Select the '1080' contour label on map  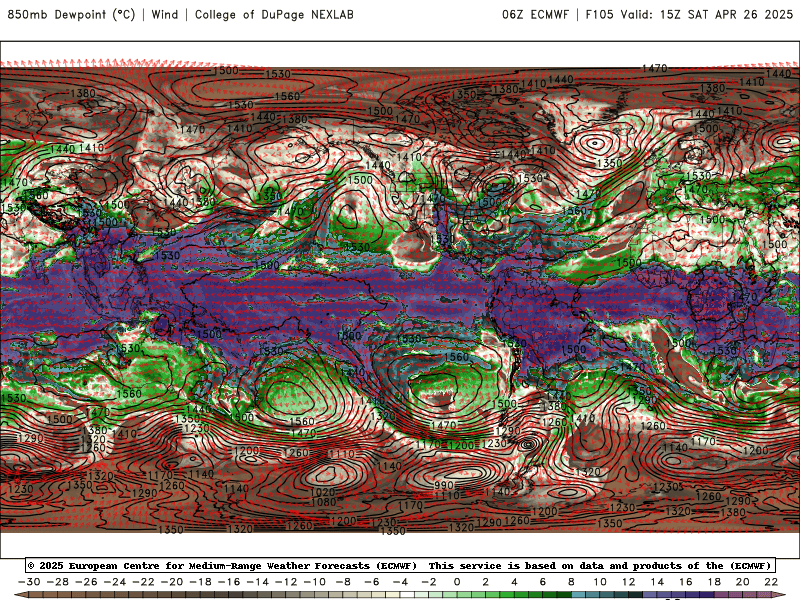pyautogui.click(x=323, y=502)
